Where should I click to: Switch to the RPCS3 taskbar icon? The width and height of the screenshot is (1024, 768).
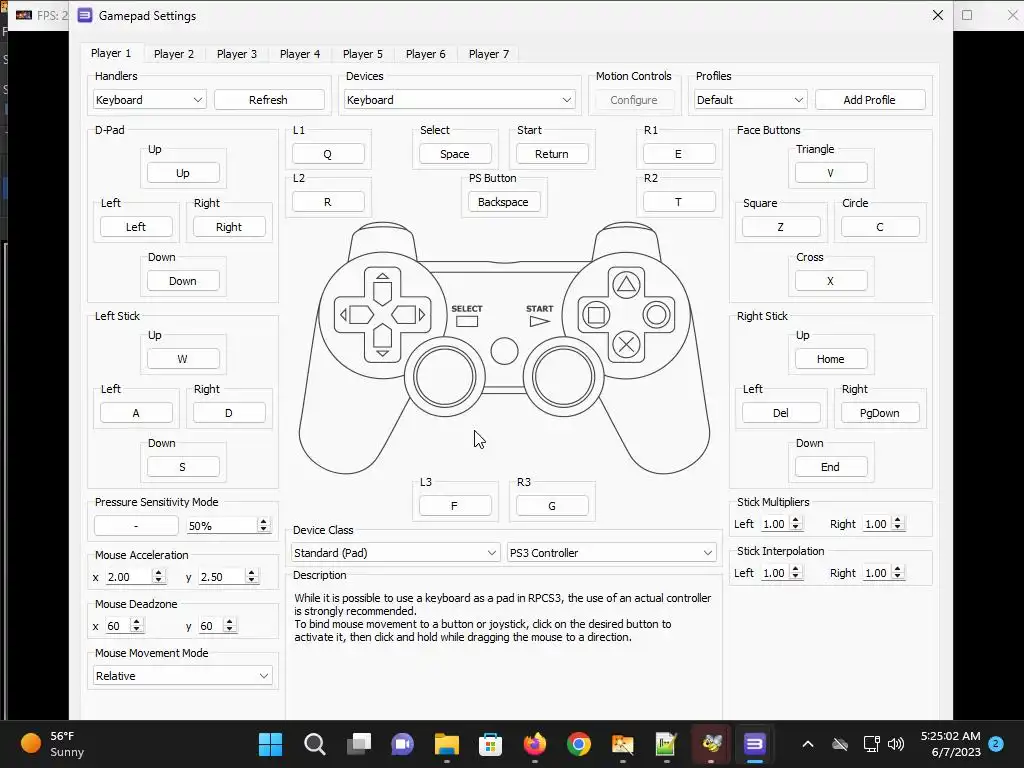pos(754,744)
